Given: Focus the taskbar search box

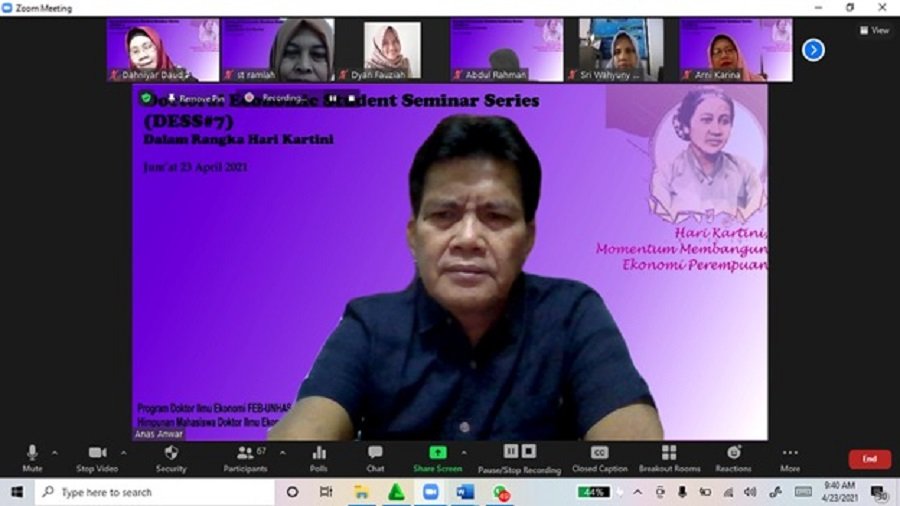Looking at the screenshot, I should tap(154, 492).
